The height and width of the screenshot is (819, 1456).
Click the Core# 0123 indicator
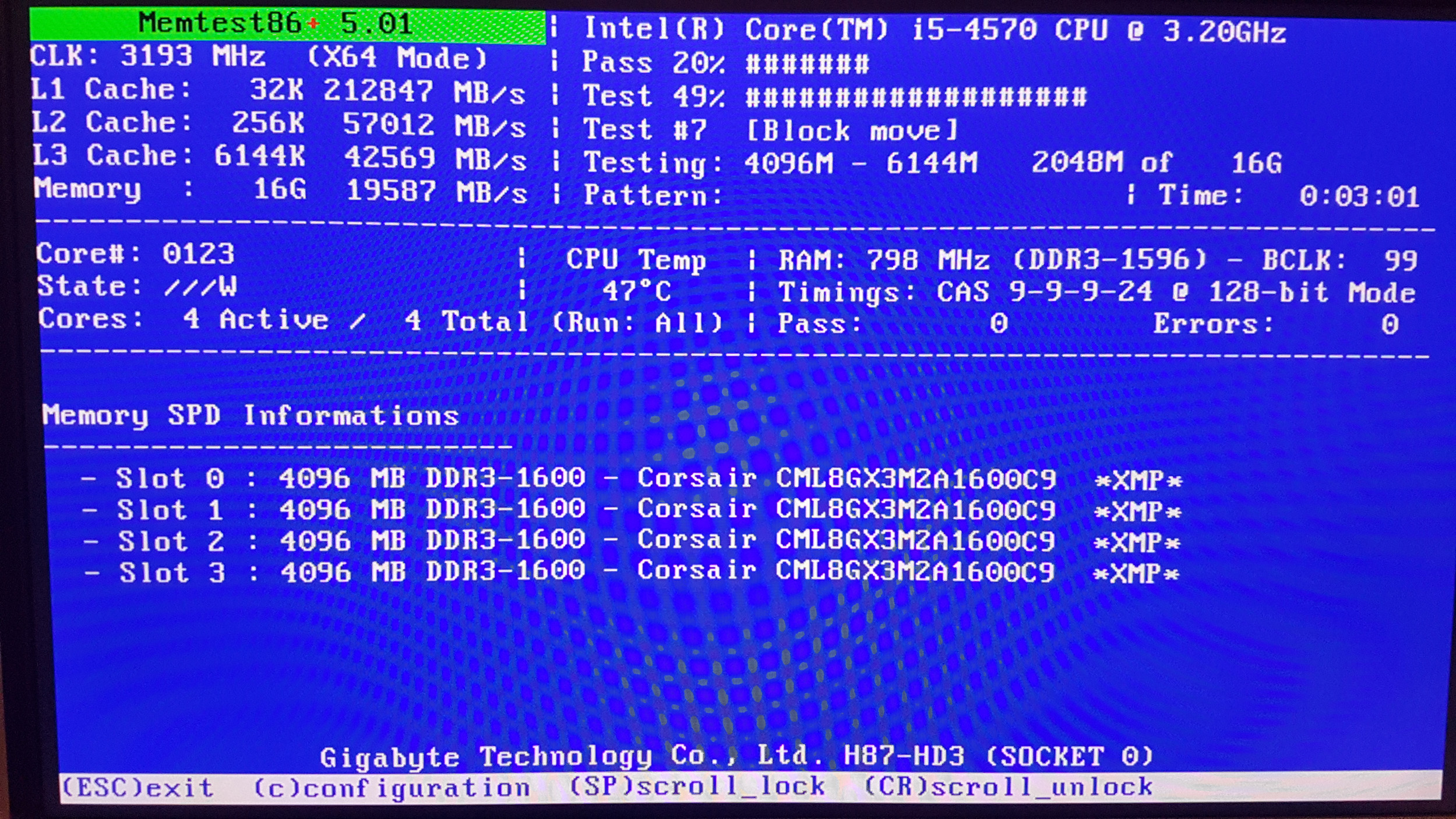[135, 255]
